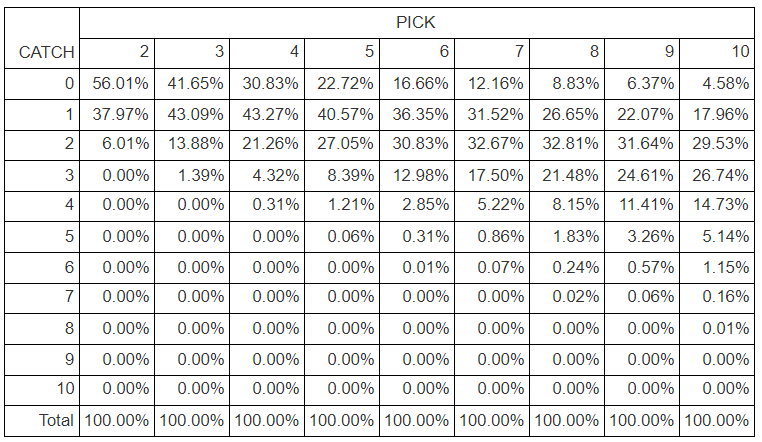Image resolution: width=762 pixels, height=442 pixels.
Task: Click the 14.73% cell
Action: (x=717, y=206)
